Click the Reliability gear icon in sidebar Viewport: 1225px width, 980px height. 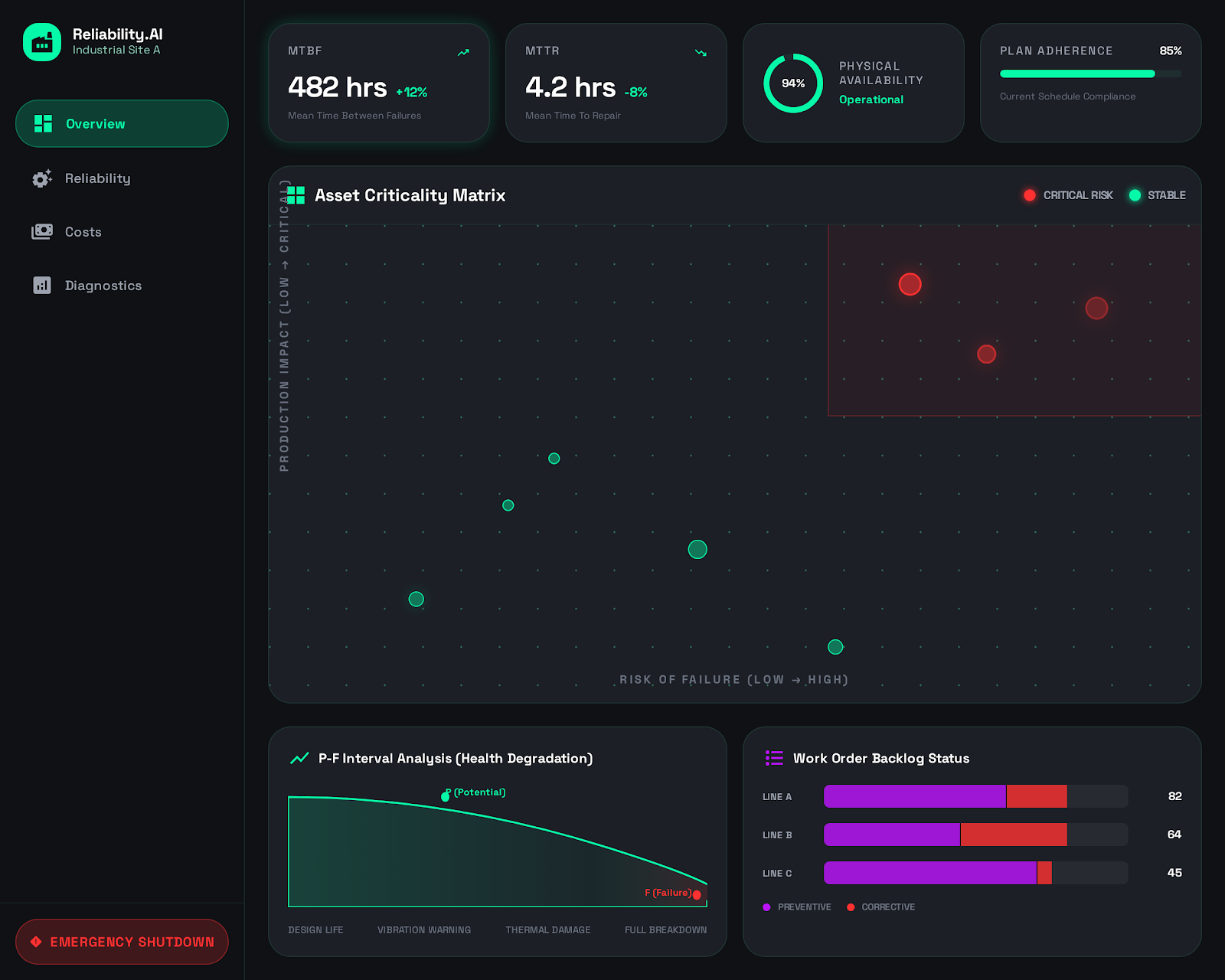[x=42, y=178]
